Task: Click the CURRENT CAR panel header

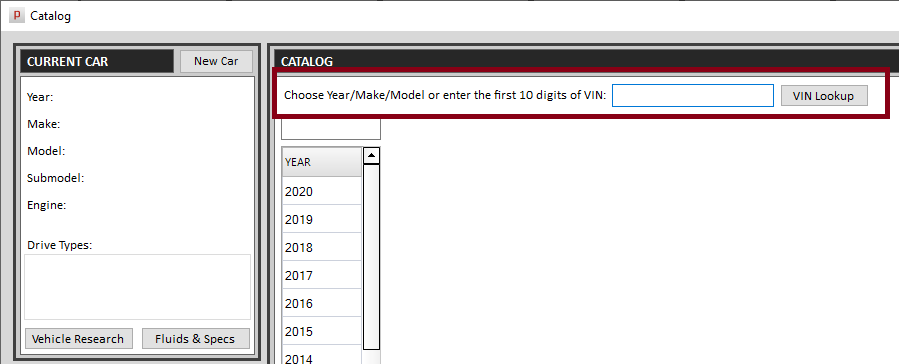Action: pyautogui.click(x=97, y=61)
